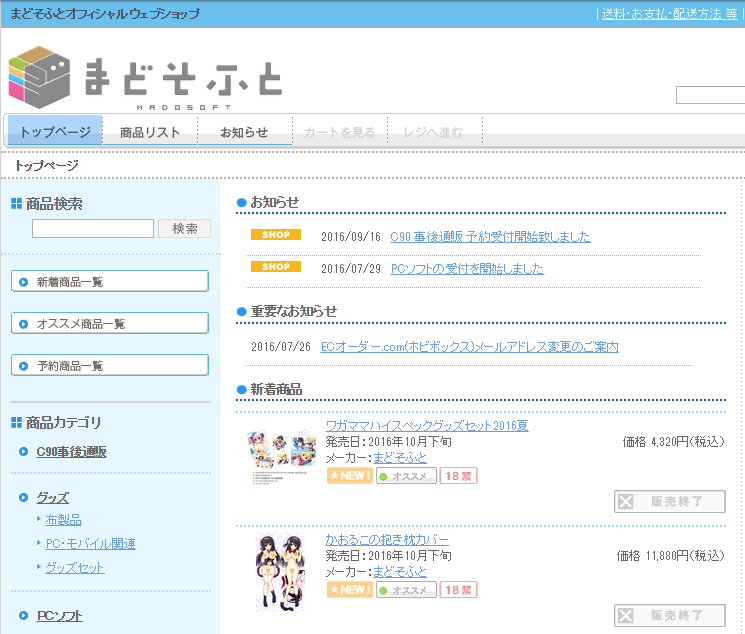The height and width of the screenshot is (634, 745).
Task: Open maker まどそふと link for 抱き枕カバー
Action: point(400,572)
